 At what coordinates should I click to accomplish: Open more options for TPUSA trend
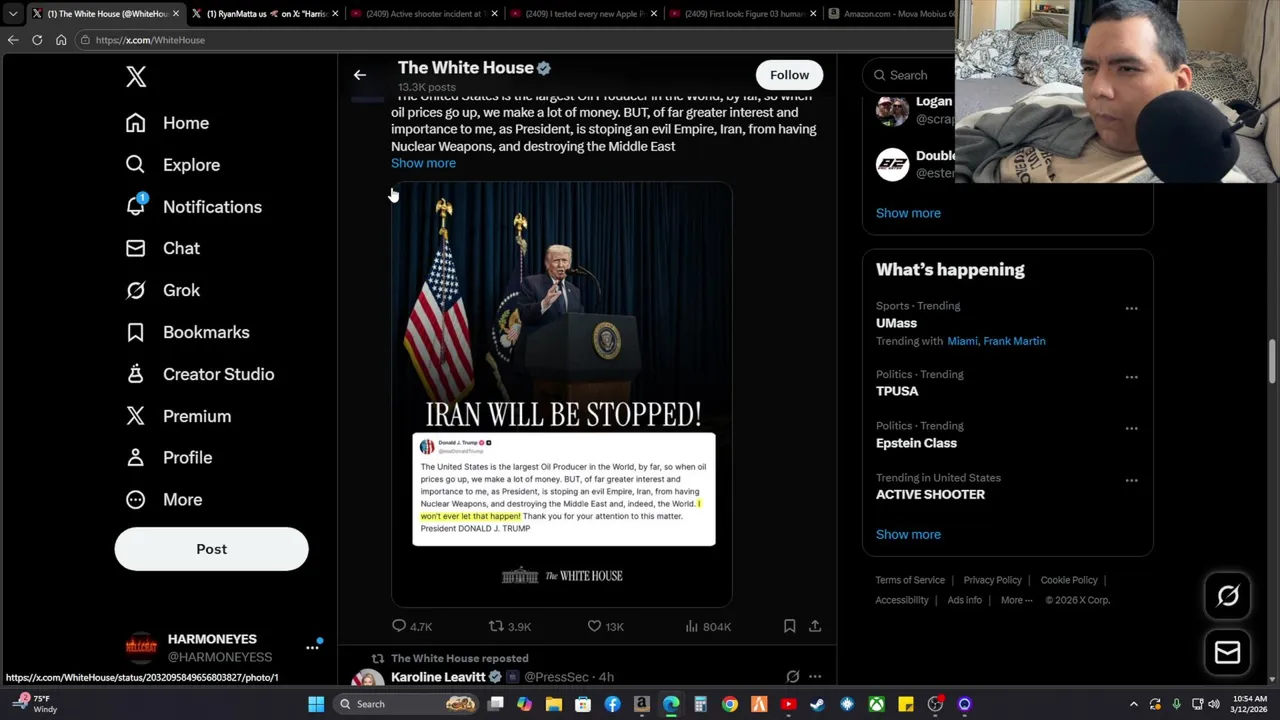(x=1131, y=377)
